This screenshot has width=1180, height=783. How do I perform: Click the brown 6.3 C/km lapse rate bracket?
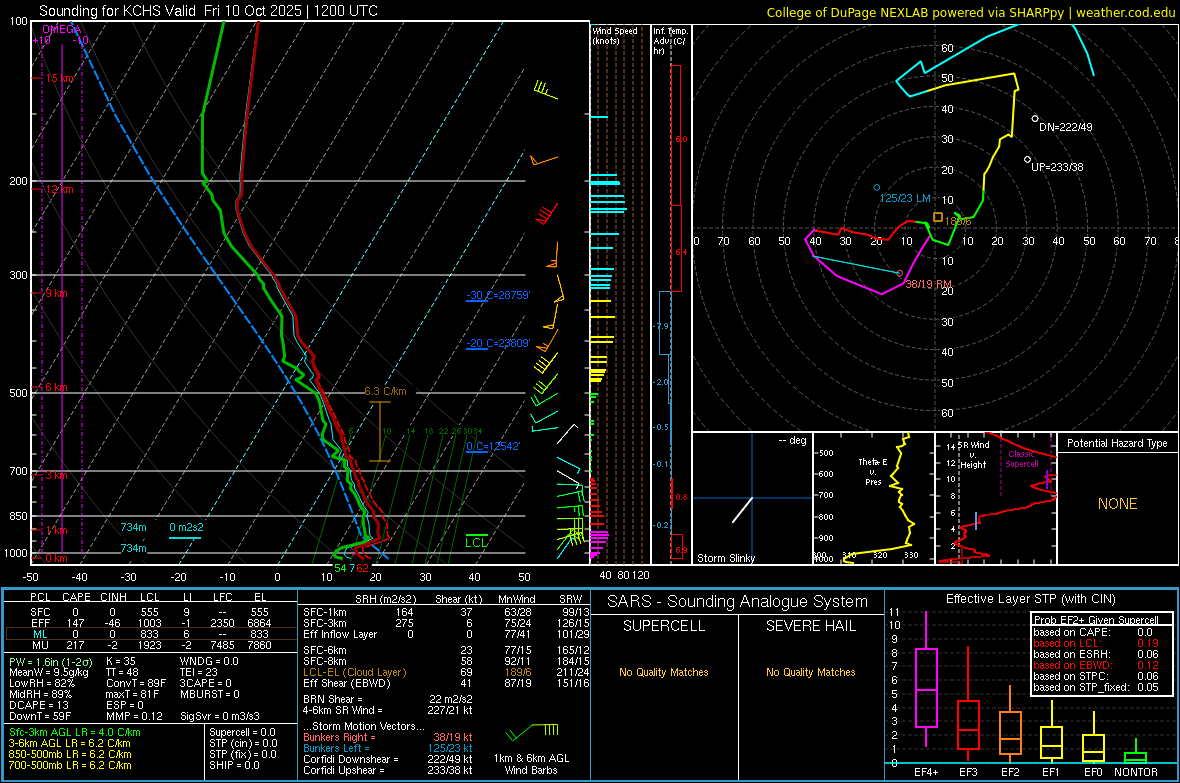pyautogui.click(x=378, y=431)
